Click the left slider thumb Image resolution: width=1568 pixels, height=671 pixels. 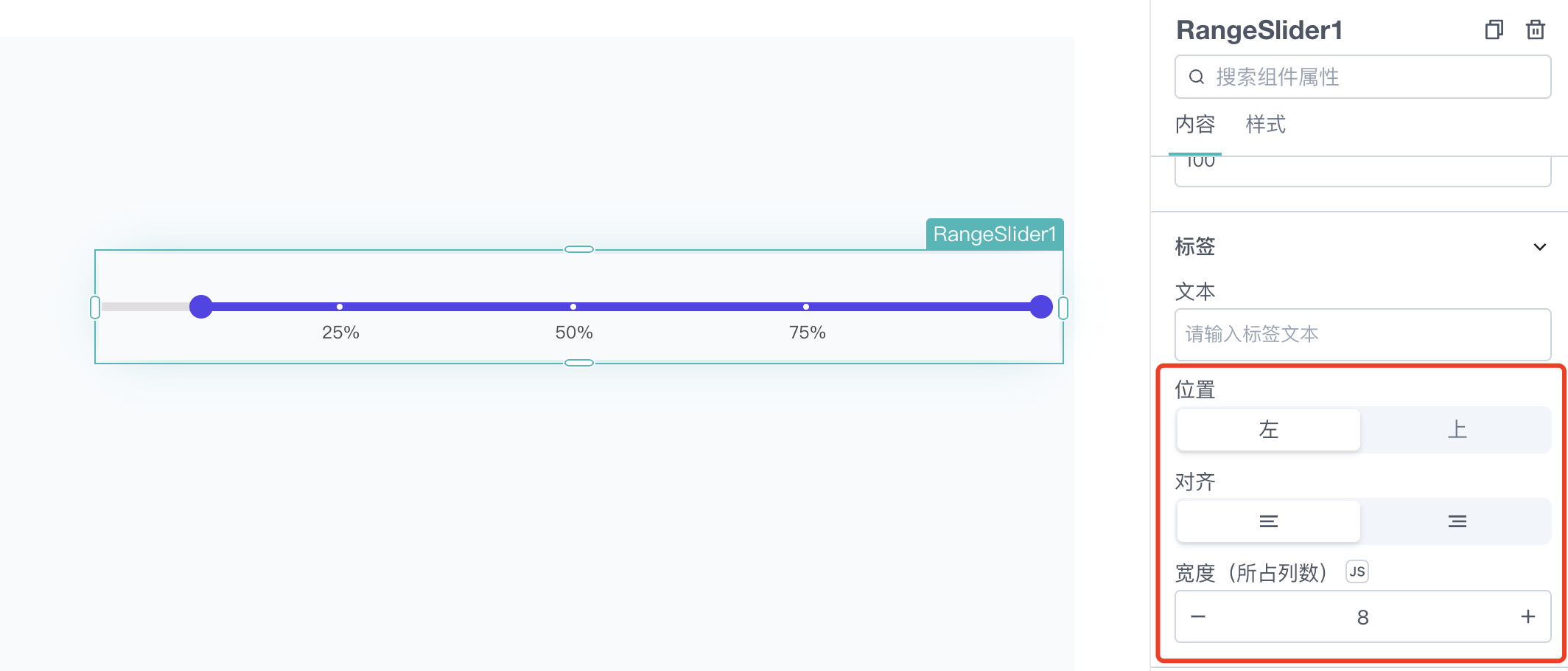click(201, 307)
